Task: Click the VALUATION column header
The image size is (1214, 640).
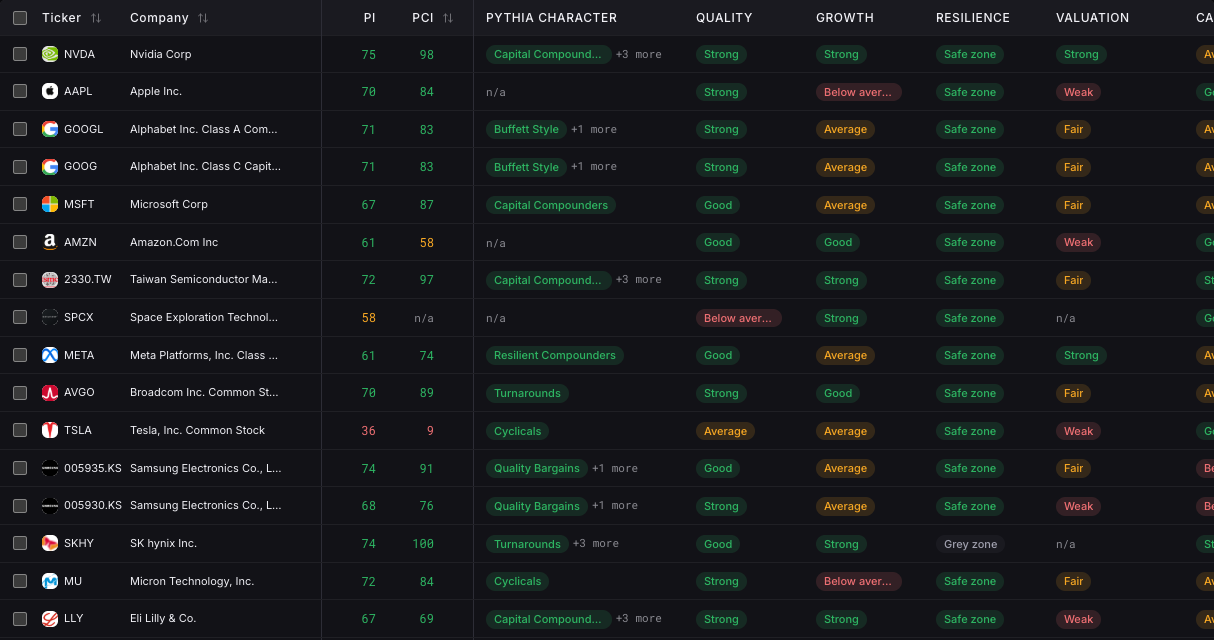Action: click(1092, 18)
